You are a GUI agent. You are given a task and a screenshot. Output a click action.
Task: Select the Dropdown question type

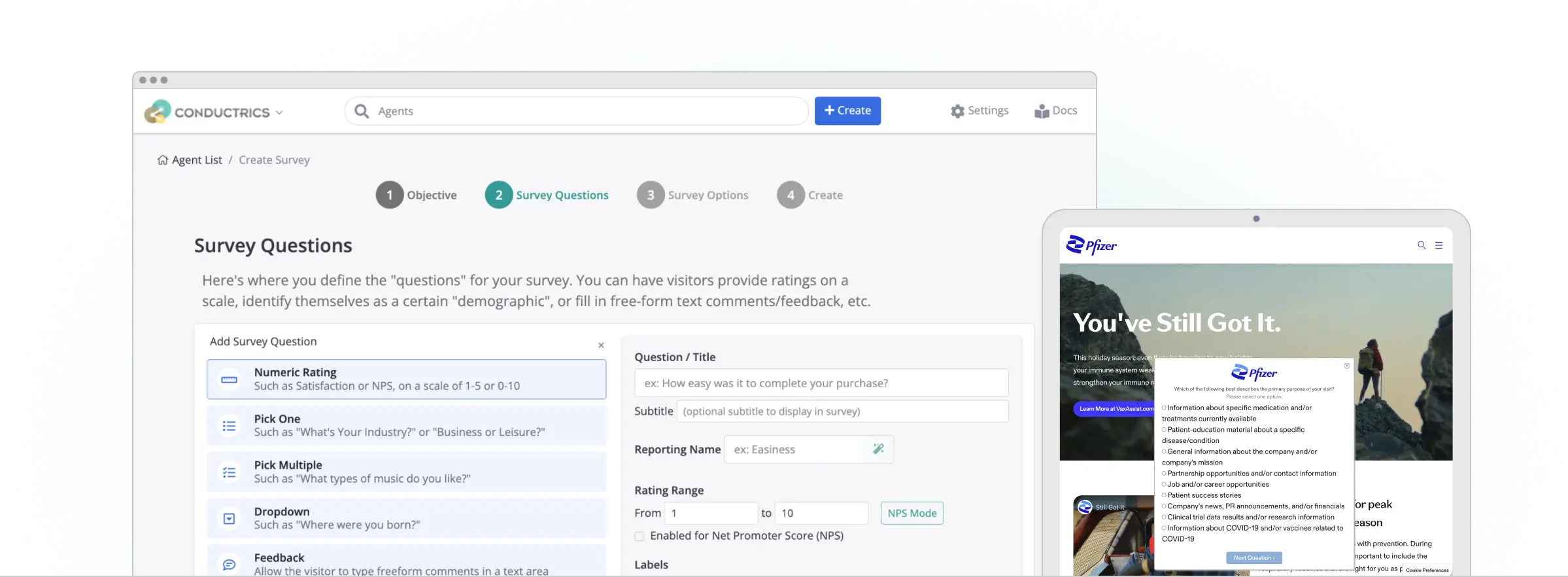pyautogui.click(x=406, y=518)
